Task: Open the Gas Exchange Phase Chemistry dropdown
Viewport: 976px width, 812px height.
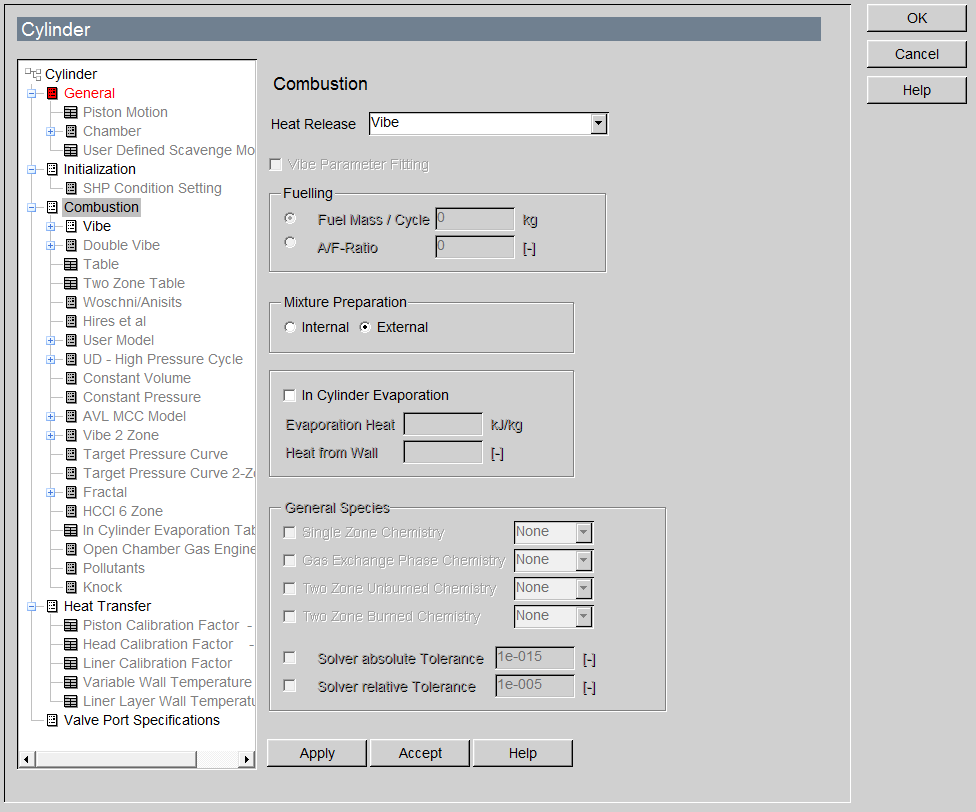Action: click(583, 561)
